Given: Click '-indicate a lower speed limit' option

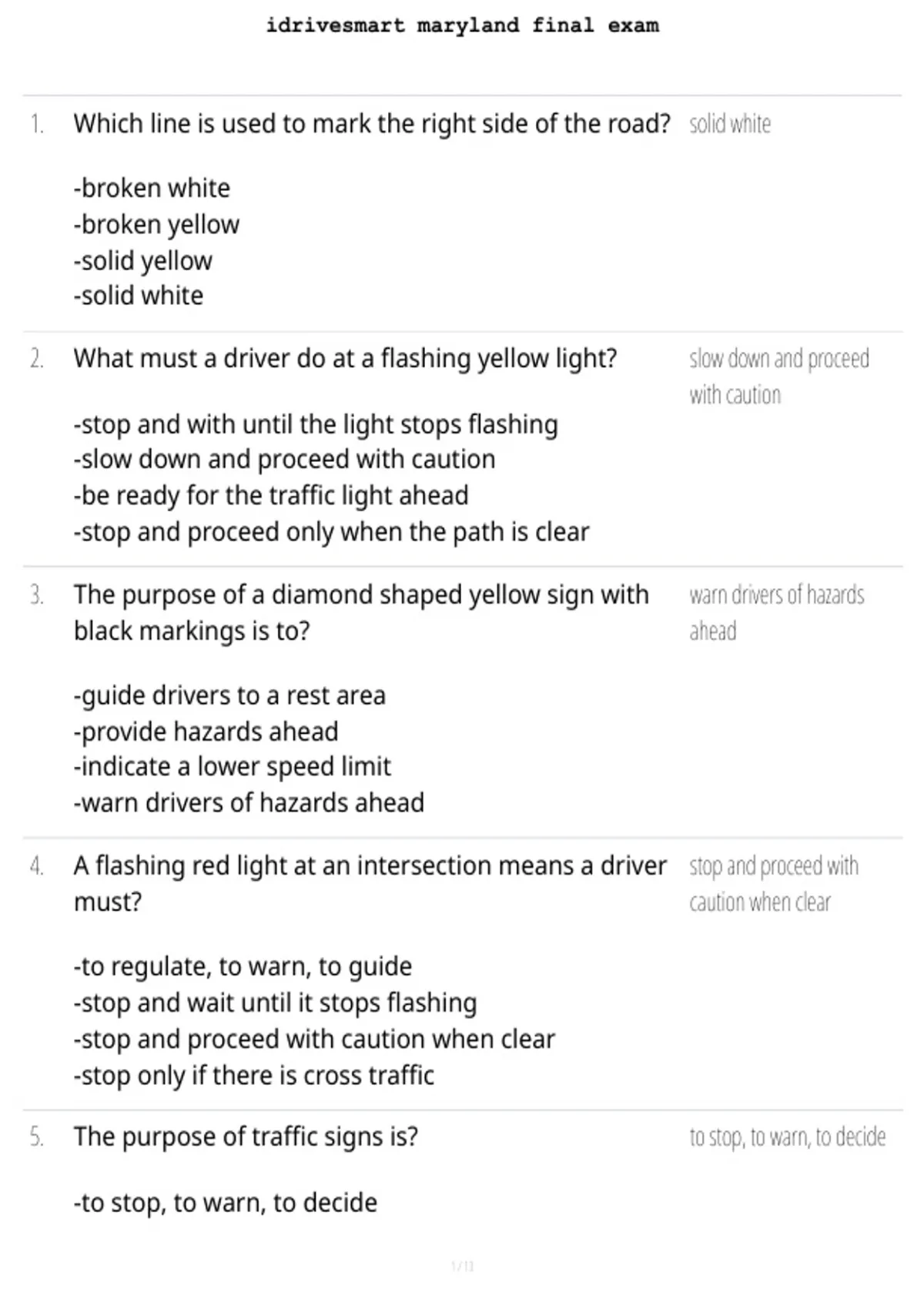Looking at the screenshot, I should point(232,767).
